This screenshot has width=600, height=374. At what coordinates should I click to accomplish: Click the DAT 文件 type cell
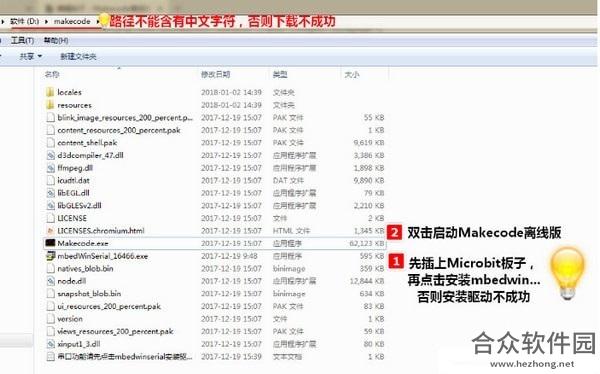tap(288, 180)
